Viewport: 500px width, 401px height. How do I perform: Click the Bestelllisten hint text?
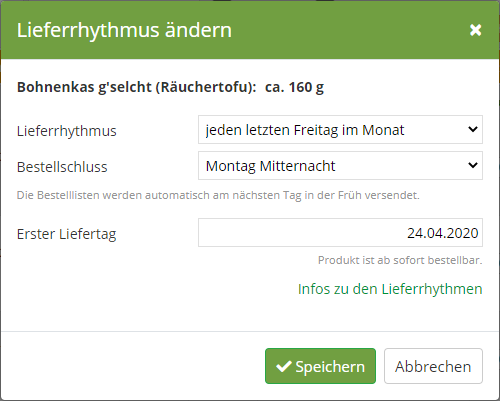coord(218,195)
